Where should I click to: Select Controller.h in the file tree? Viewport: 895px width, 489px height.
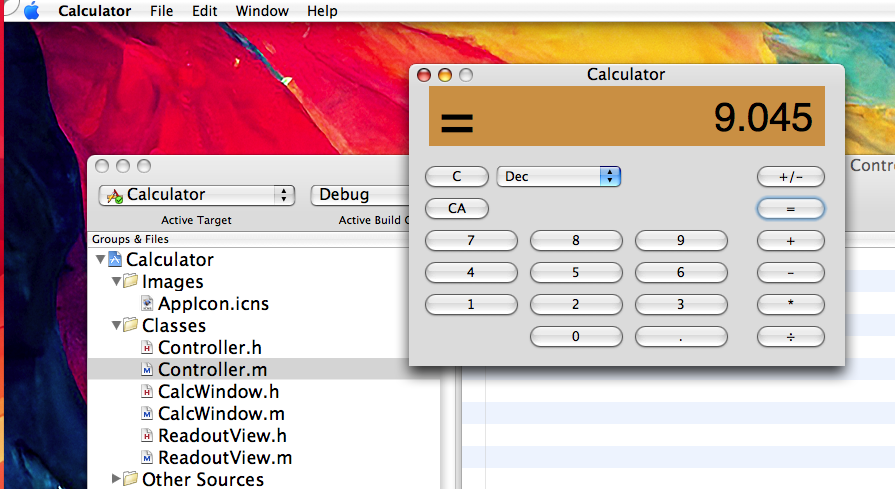click(x=210, y=347)
